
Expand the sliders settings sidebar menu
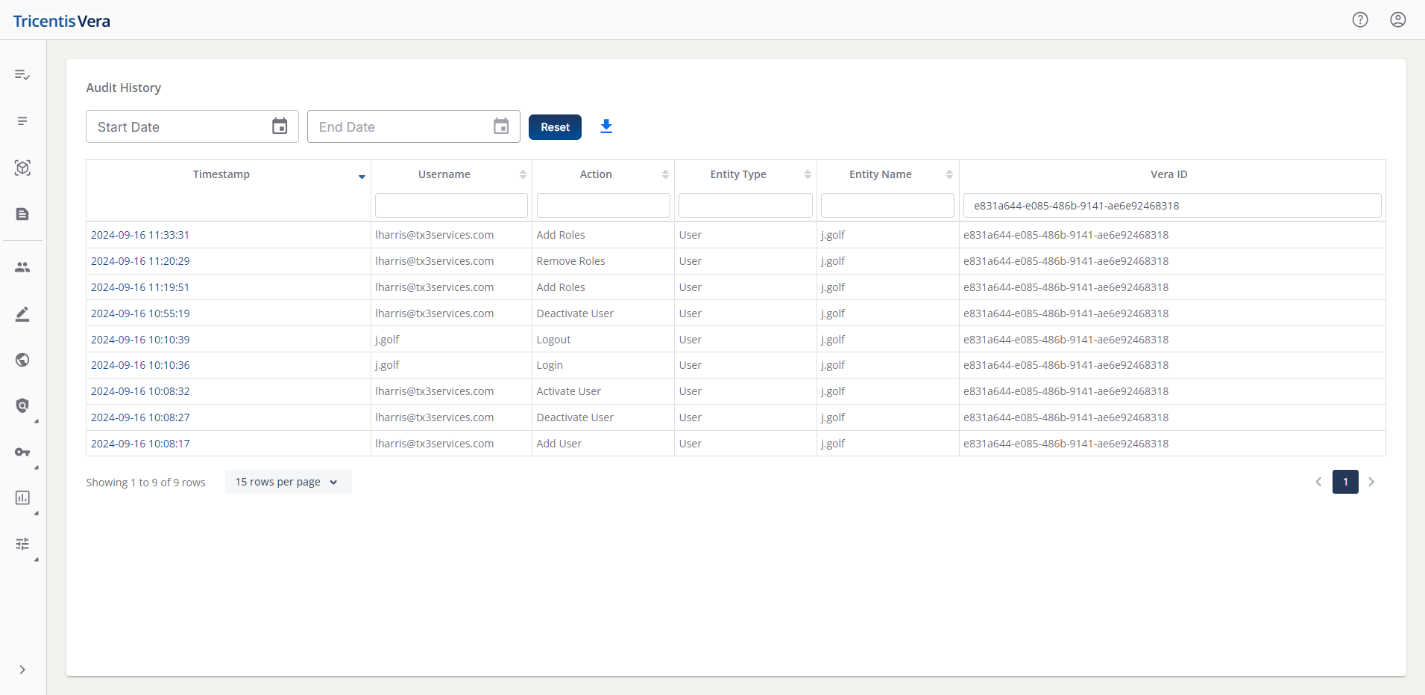point(22,544)
